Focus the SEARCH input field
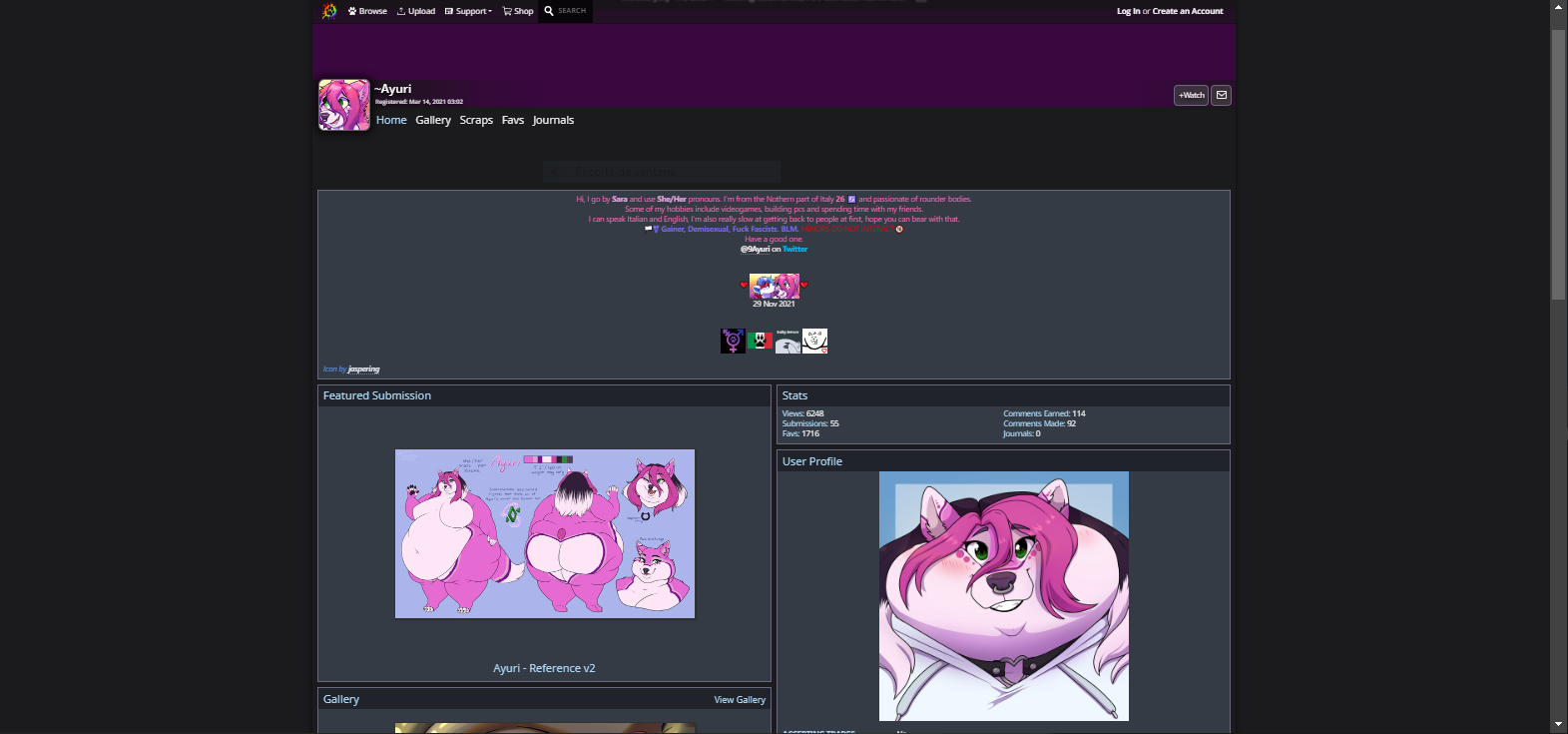This screenshot has height=734, width=1568. click(573, 11)
